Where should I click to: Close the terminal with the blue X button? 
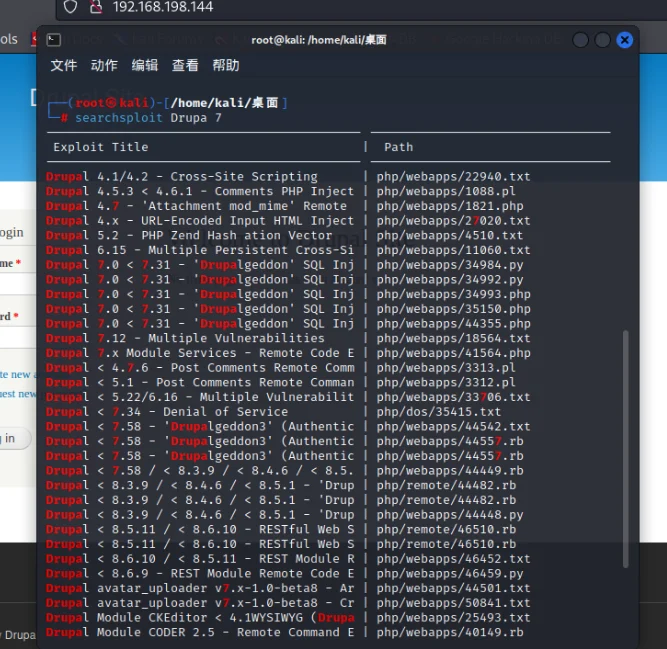click(624, 40)
